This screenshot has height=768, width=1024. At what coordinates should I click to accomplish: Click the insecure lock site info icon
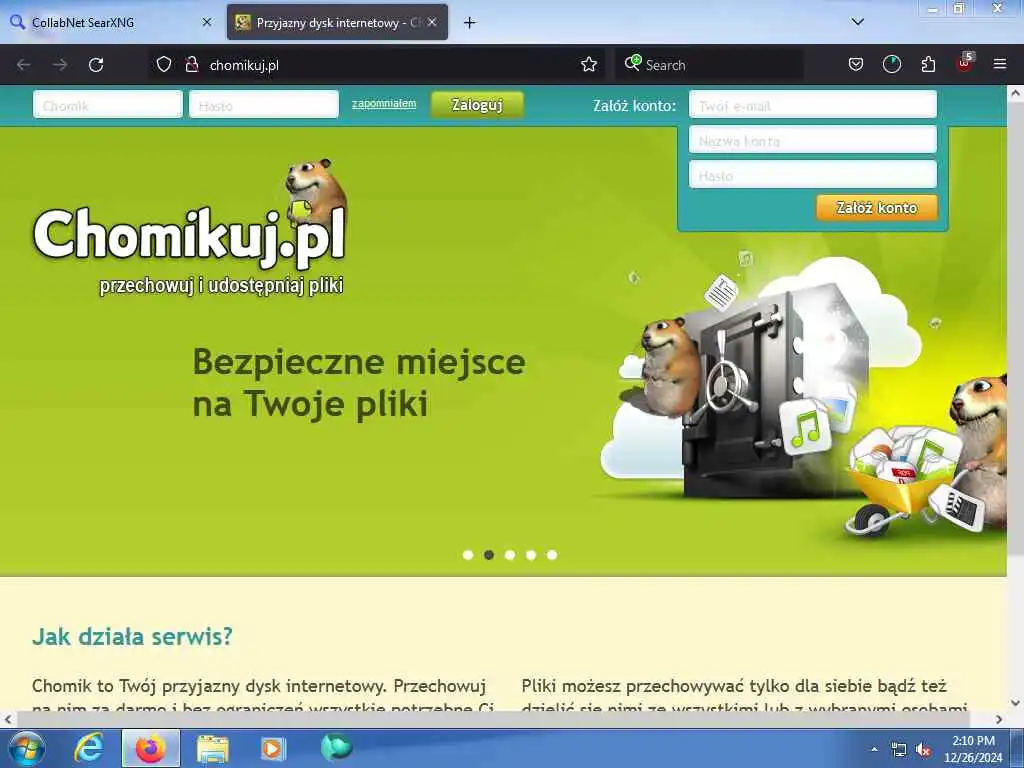point(191,65)
